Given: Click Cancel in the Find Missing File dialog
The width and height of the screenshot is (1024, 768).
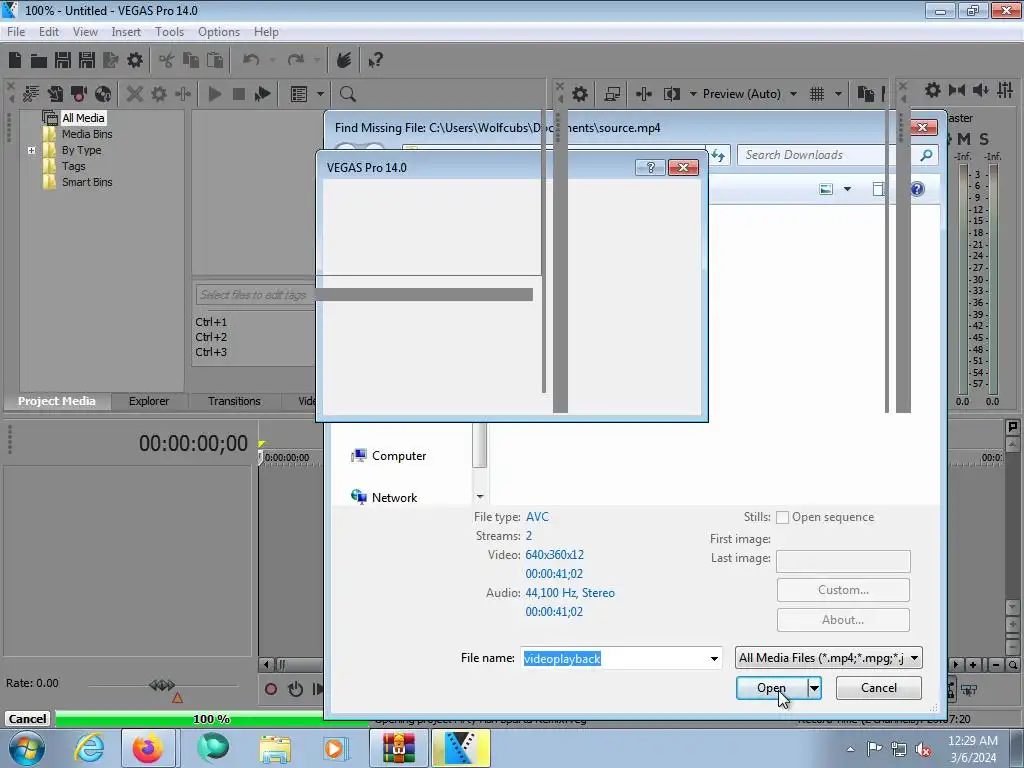Looking at the screenshot, I should (x=878, y=688).
